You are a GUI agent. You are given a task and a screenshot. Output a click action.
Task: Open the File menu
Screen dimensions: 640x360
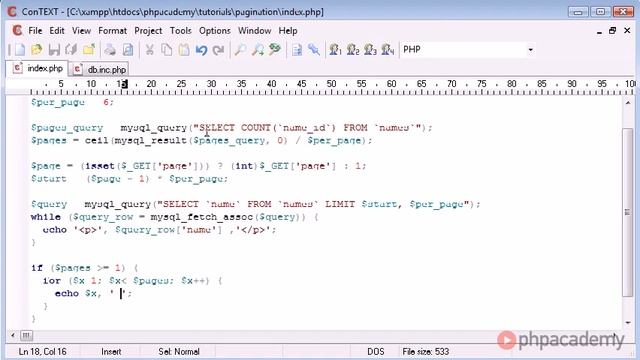pos(35,31)
